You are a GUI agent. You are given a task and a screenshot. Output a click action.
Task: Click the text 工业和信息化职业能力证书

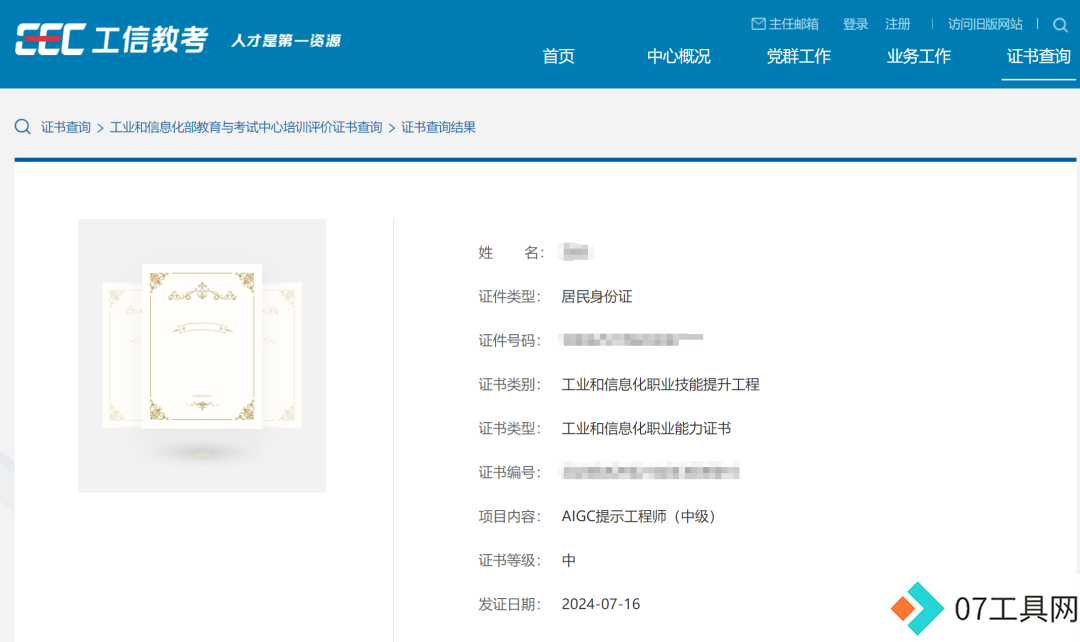click(646, 428)
